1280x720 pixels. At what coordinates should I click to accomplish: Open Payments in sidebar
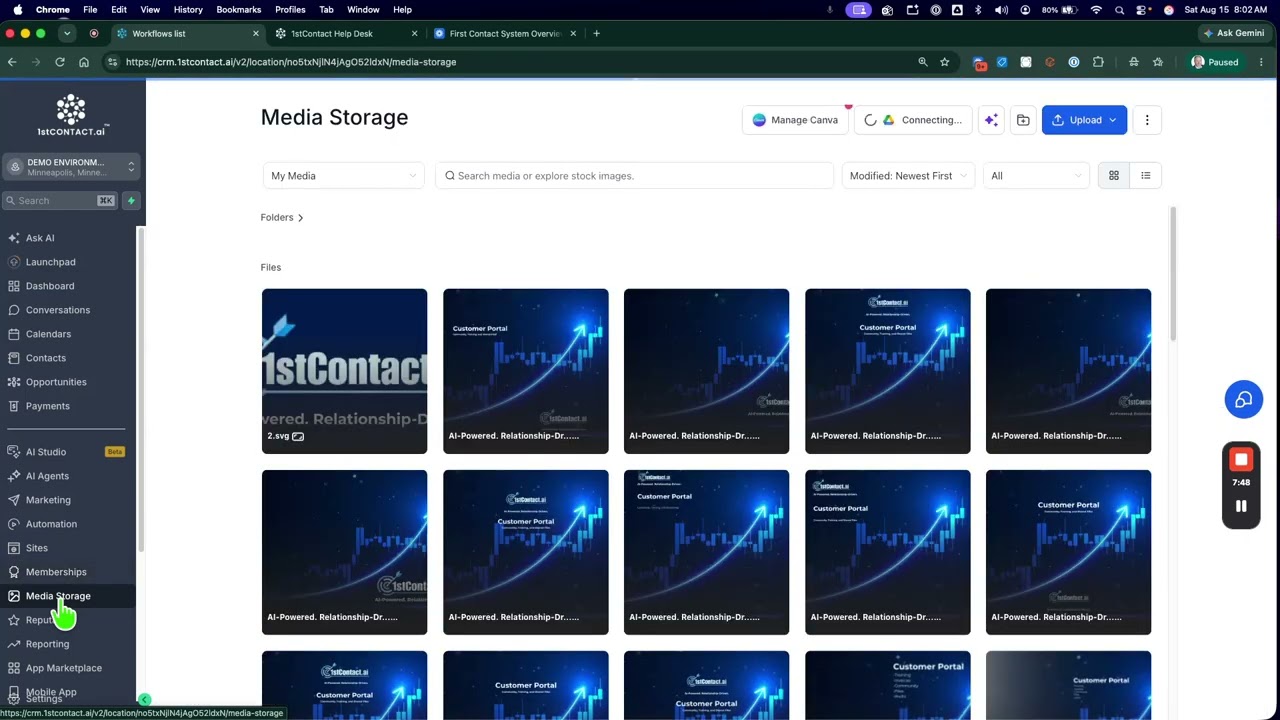click(x=48, y=406)
